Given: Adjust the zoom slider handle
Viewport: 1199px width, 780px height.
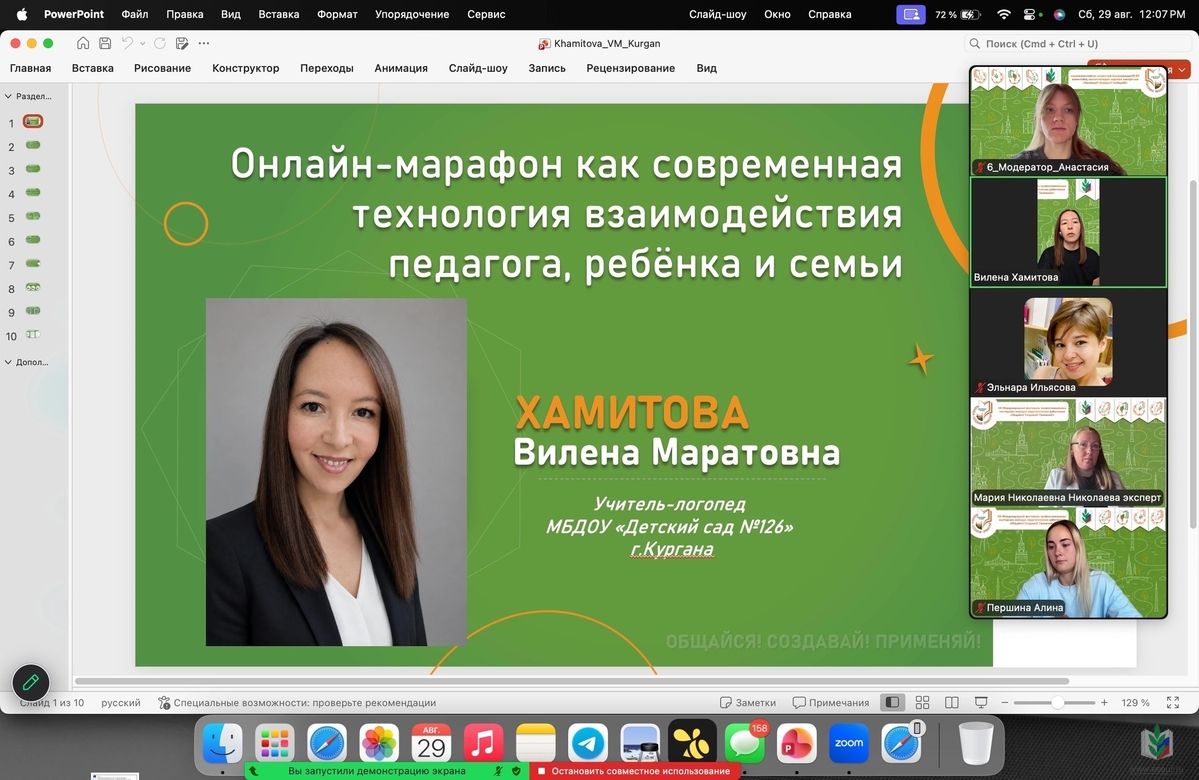Looking at the screenshot, I should [1057, 703].
